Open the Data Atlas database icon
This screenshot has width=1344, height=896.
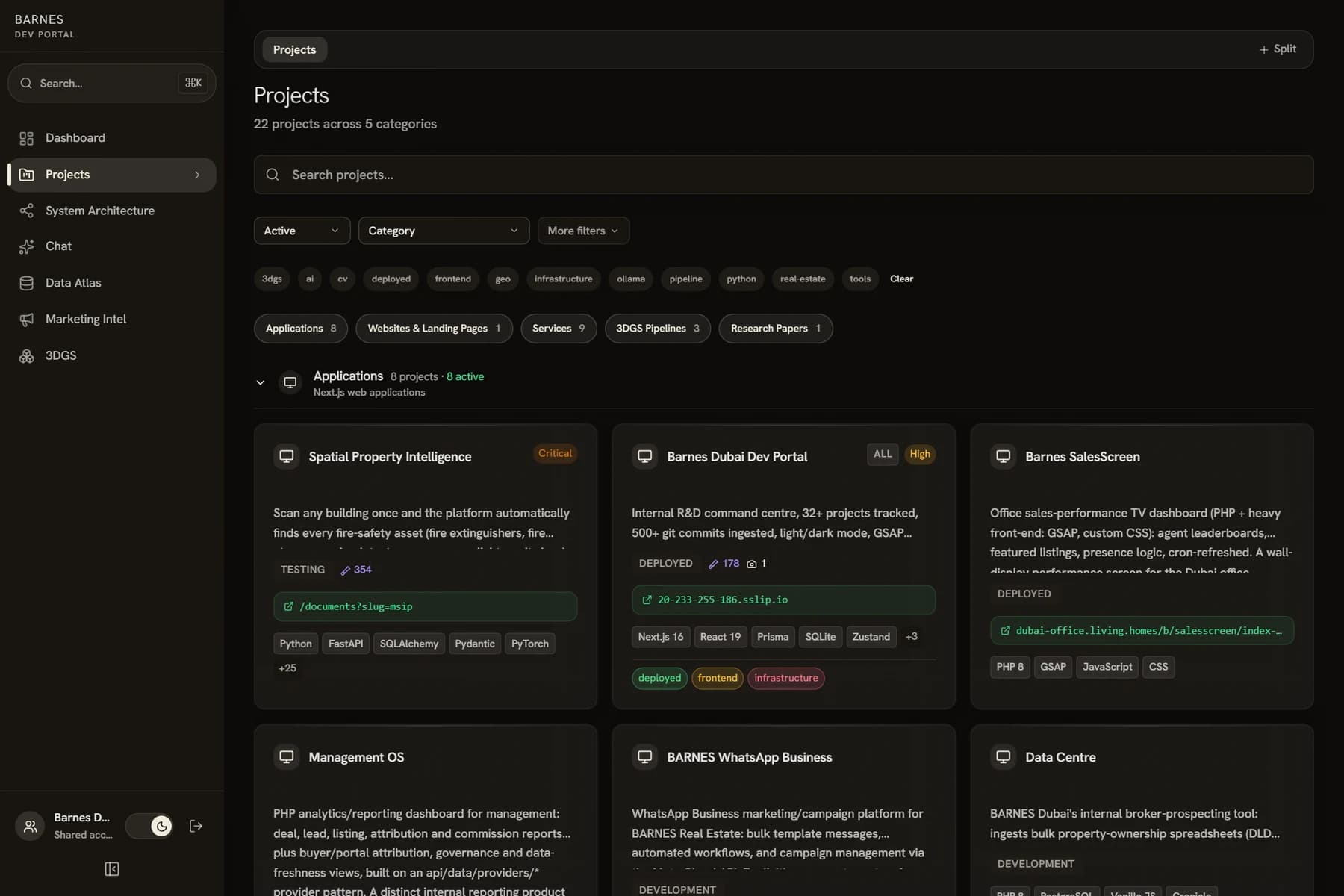pos(27,283)
